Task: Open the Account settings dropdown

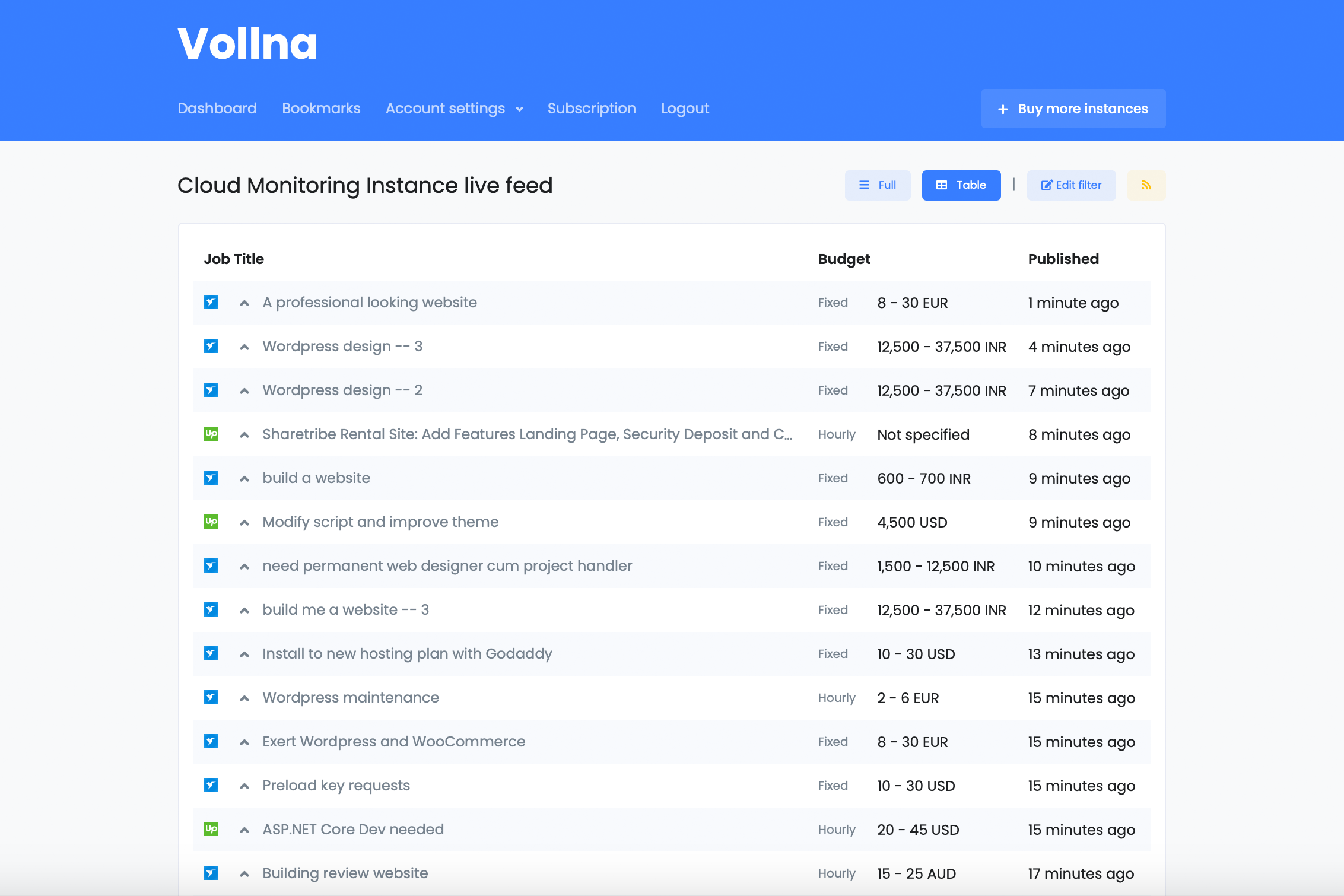Action: click(x=454, y=109)
